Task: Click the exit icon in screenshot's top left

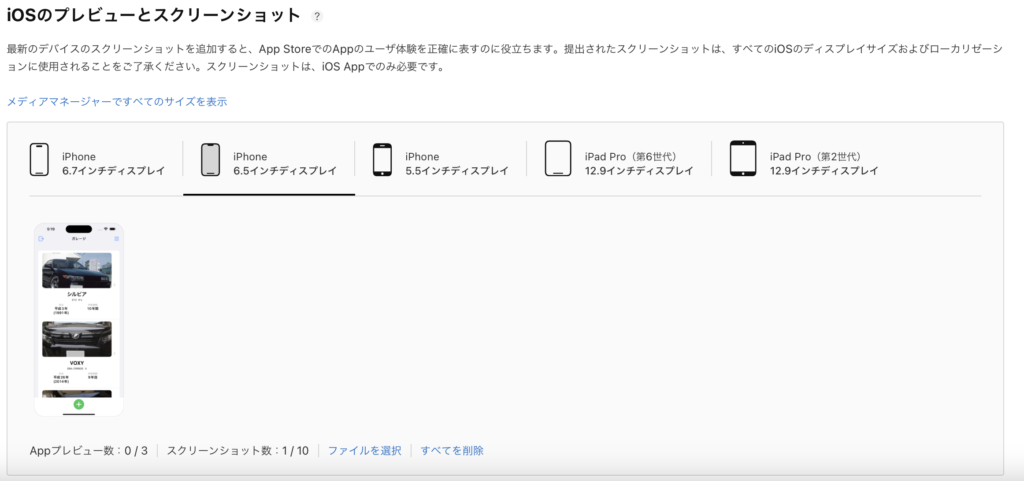Action: (x=41, y=239)
